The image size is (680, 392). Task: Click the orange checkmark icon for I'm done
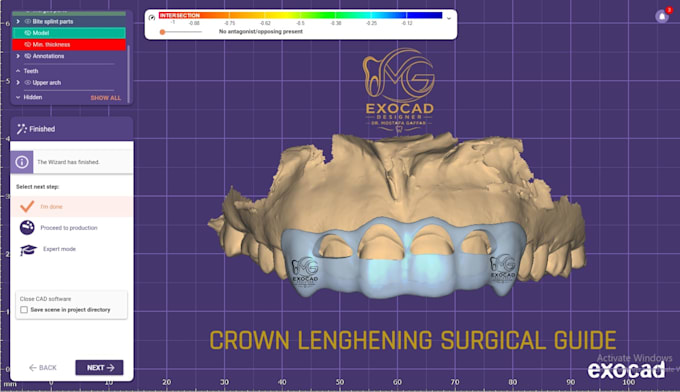(x=27, y=206)
